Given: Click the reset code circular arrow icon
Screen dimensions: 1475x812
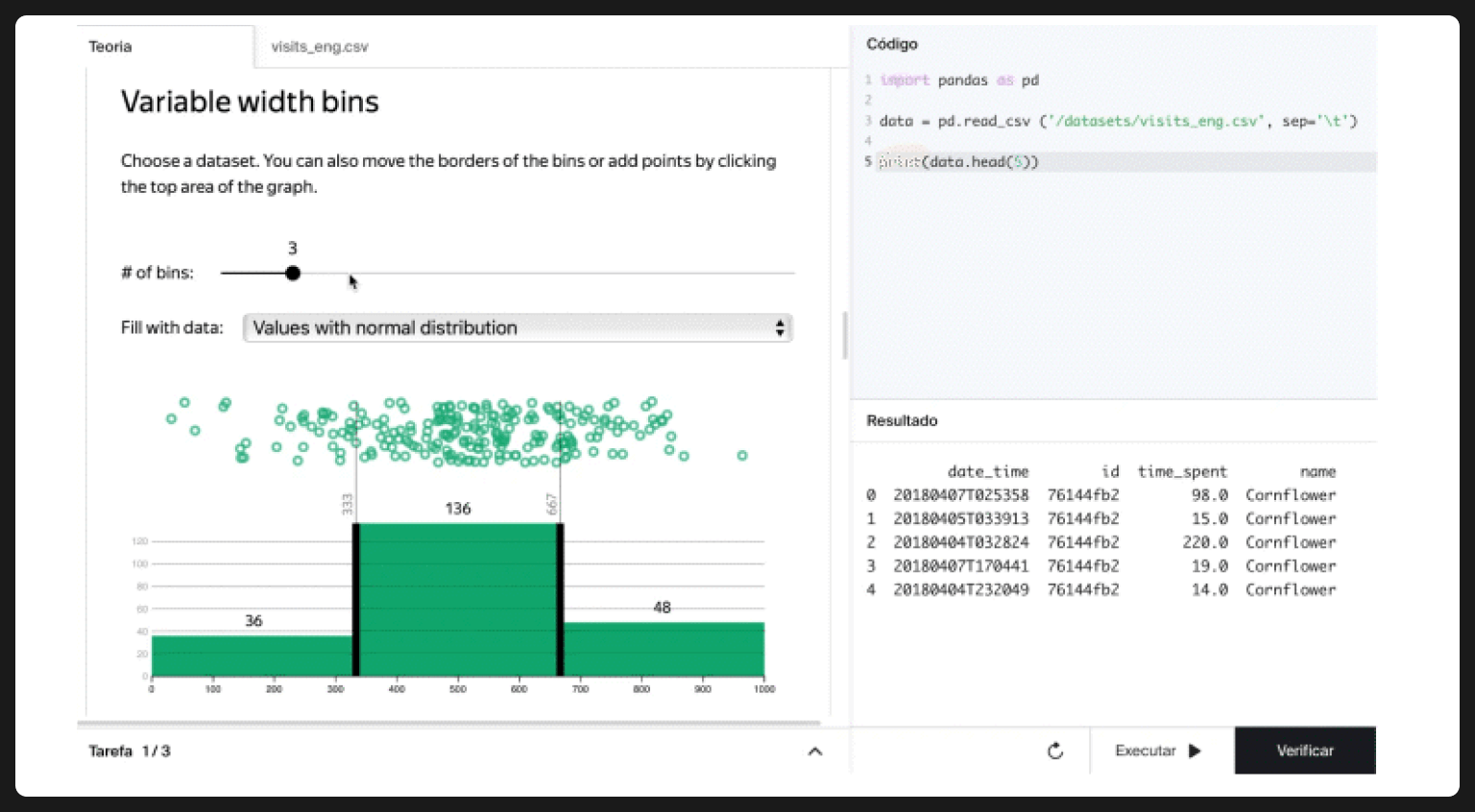Looking at the screenshot, I should [1055, 751].
